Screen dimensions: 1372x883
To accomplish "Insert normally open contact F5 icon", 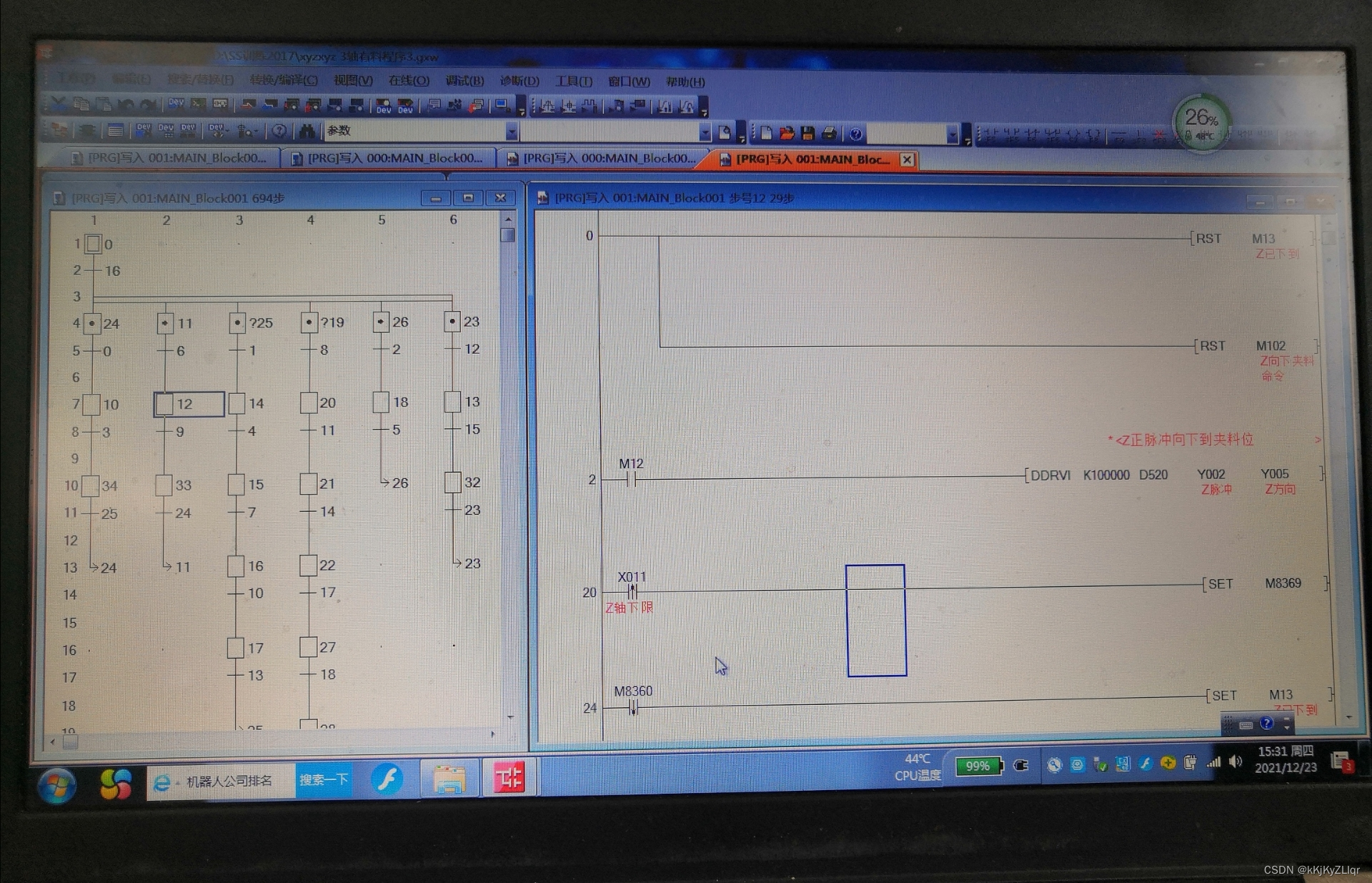I will coord(991,135).
